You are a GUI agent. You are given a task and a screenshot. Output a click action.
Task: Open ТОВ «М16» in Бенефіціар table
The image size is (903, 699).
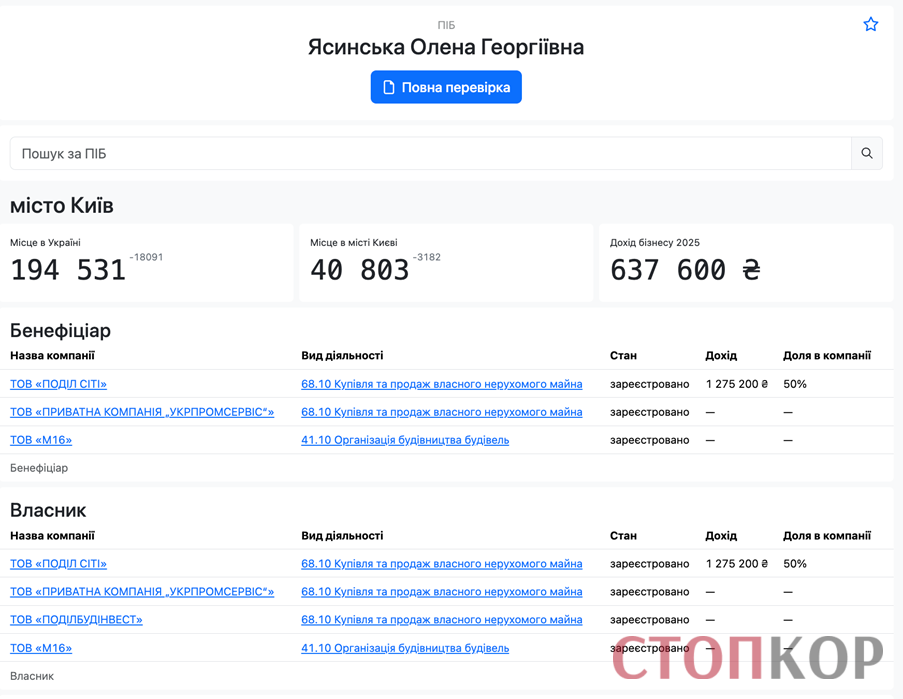tap(41, 440)
